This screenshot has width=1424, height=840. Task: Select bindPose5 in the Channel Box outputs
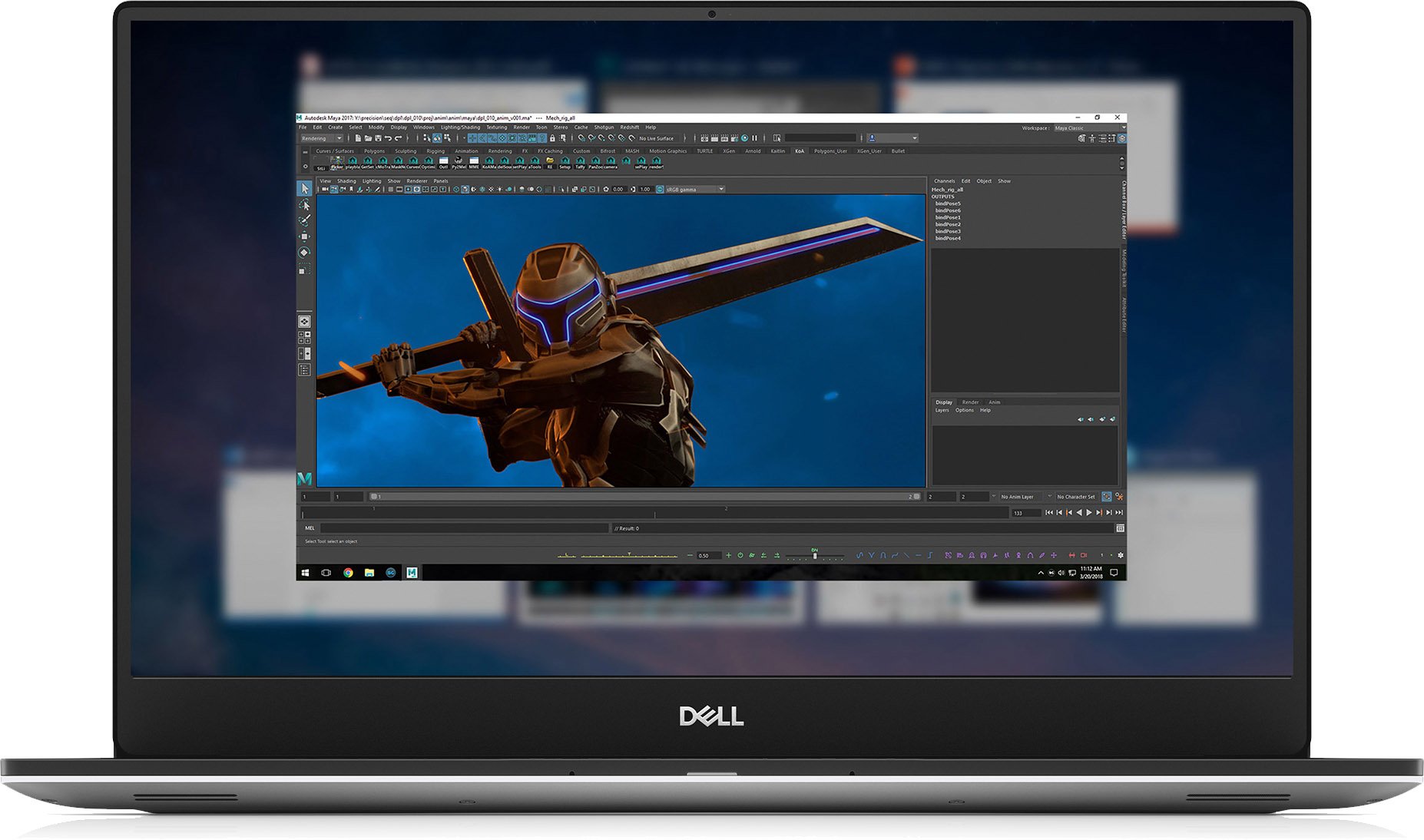pyautogui.click(x=948, y=203)
